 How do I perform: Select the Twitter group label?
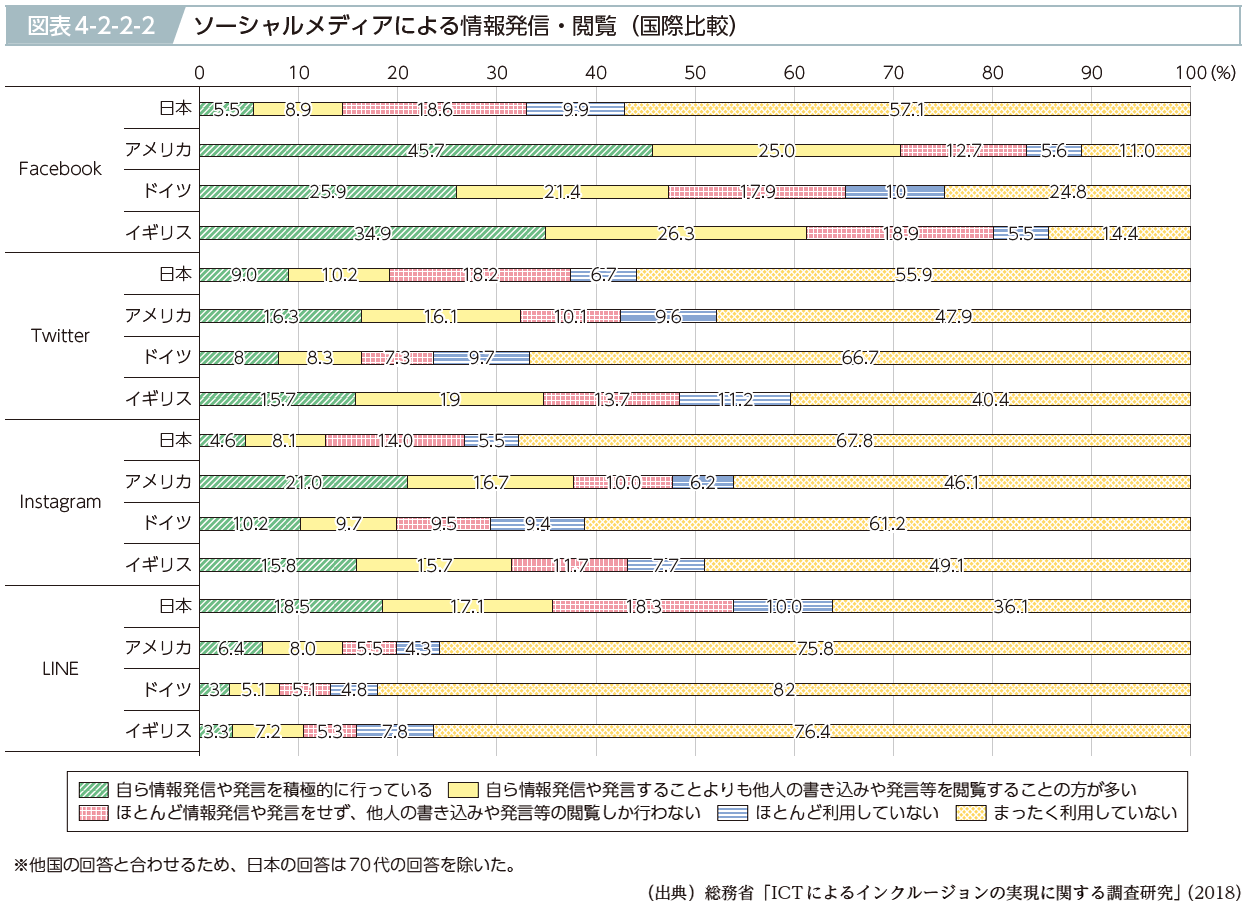[x=60, y=336]
